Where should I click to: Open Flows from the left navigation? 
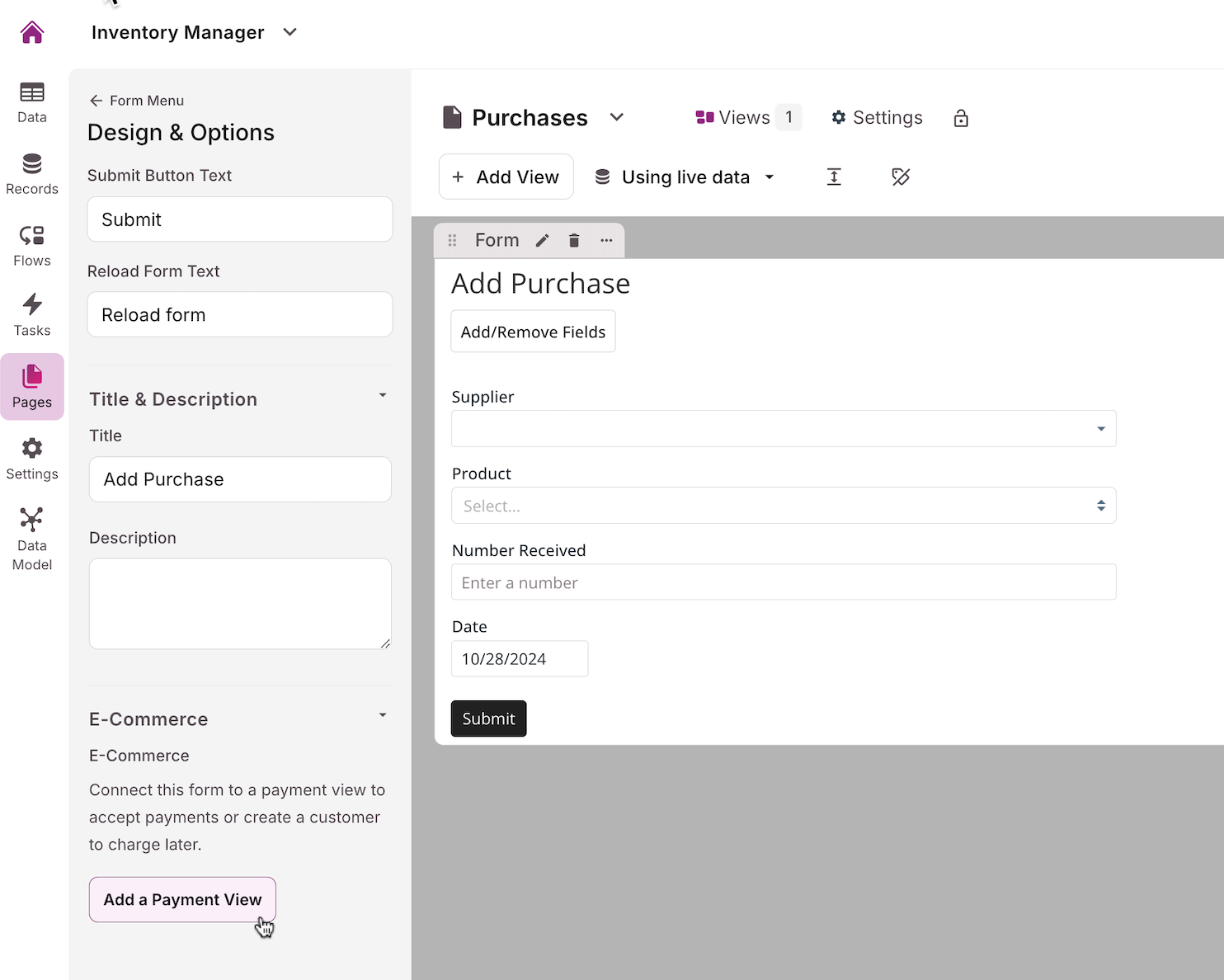[32, 246]
